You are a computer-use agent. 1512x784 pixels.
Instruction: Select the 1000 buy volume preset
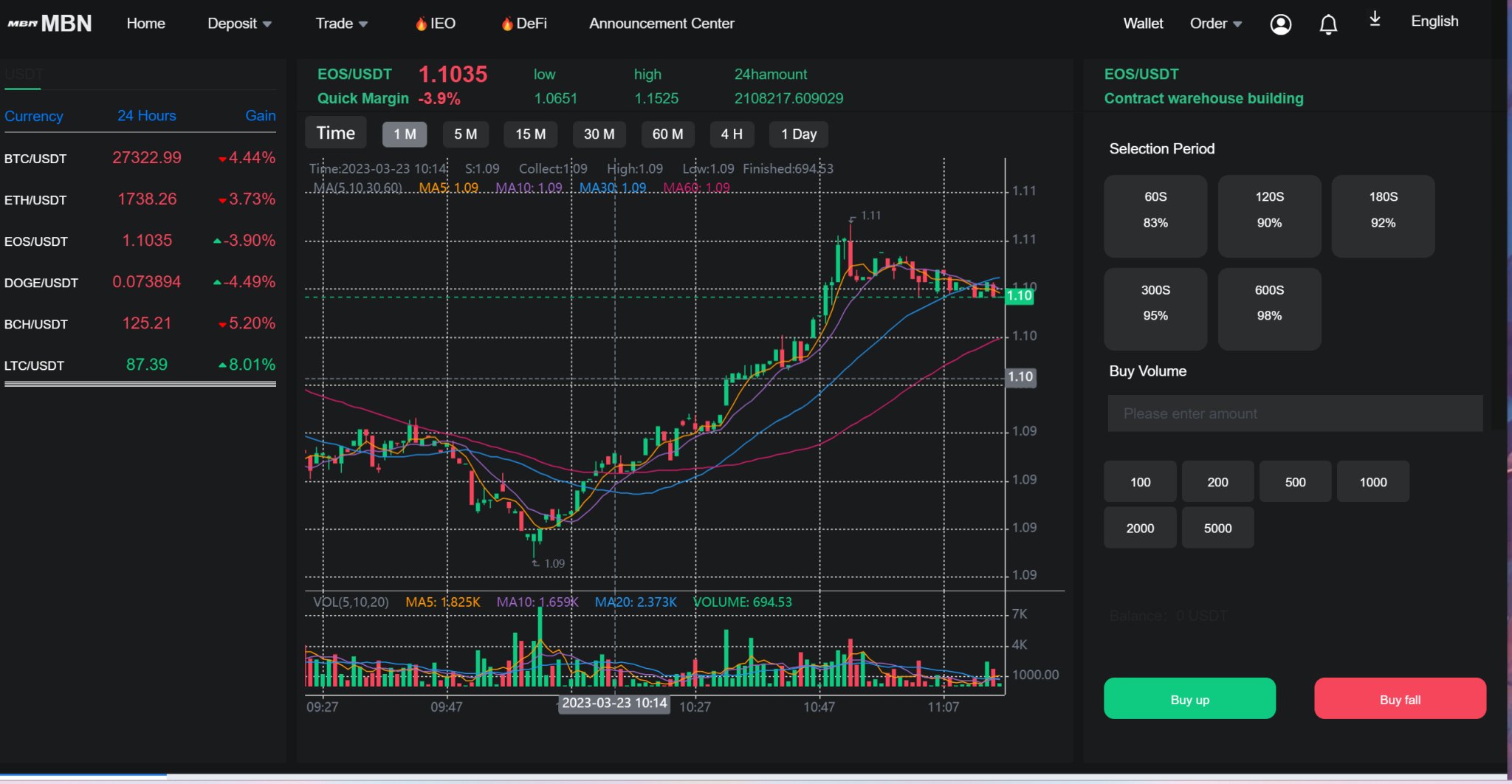[x=1372, y=481]
